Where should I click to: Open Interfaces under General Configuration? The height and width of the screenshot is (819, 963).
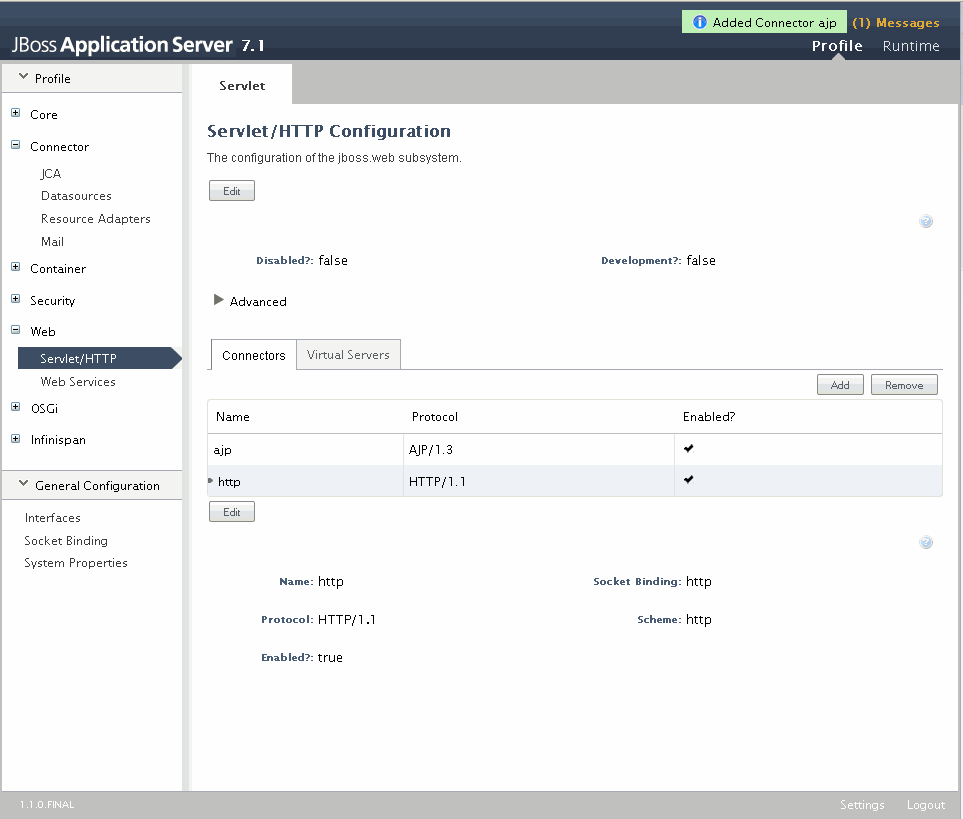coord(53,518)
